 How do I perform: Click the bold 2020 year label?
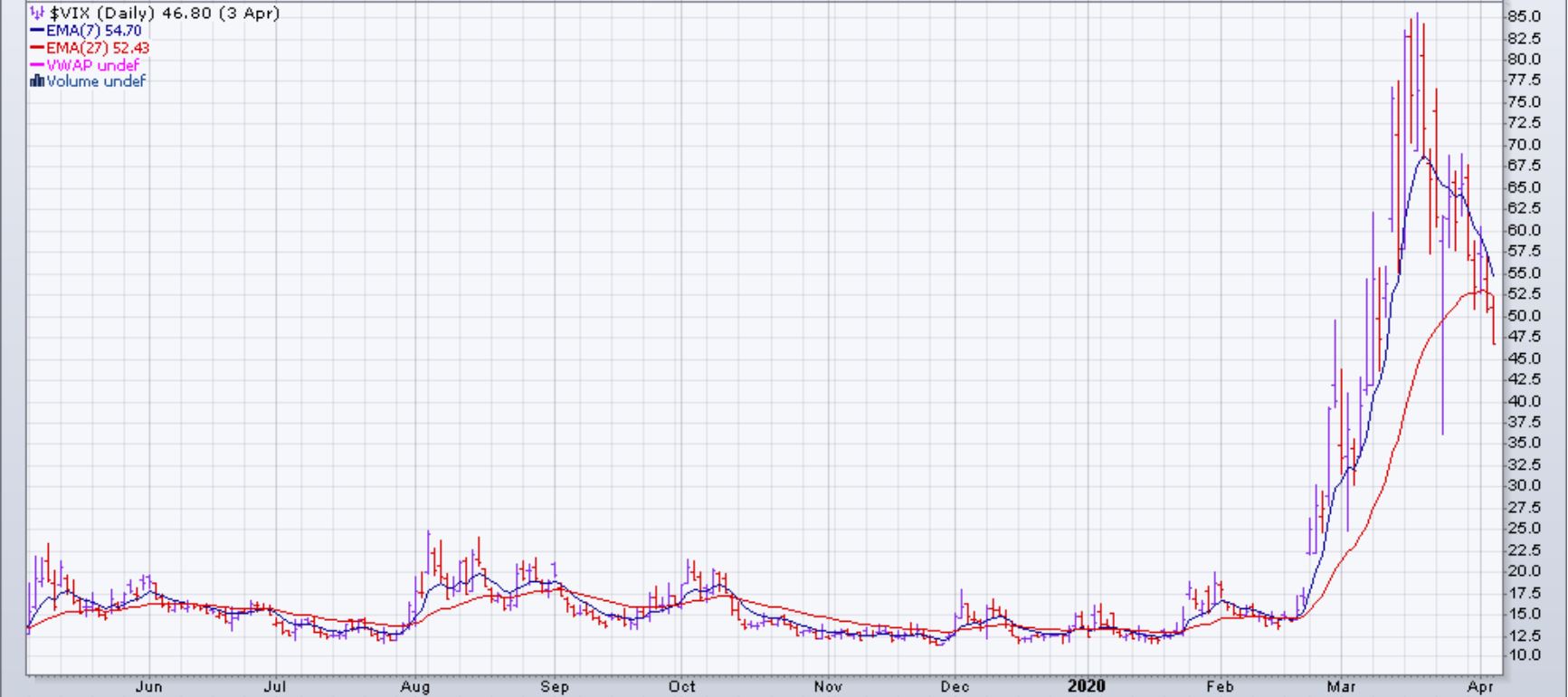[x=1086, y=686]
